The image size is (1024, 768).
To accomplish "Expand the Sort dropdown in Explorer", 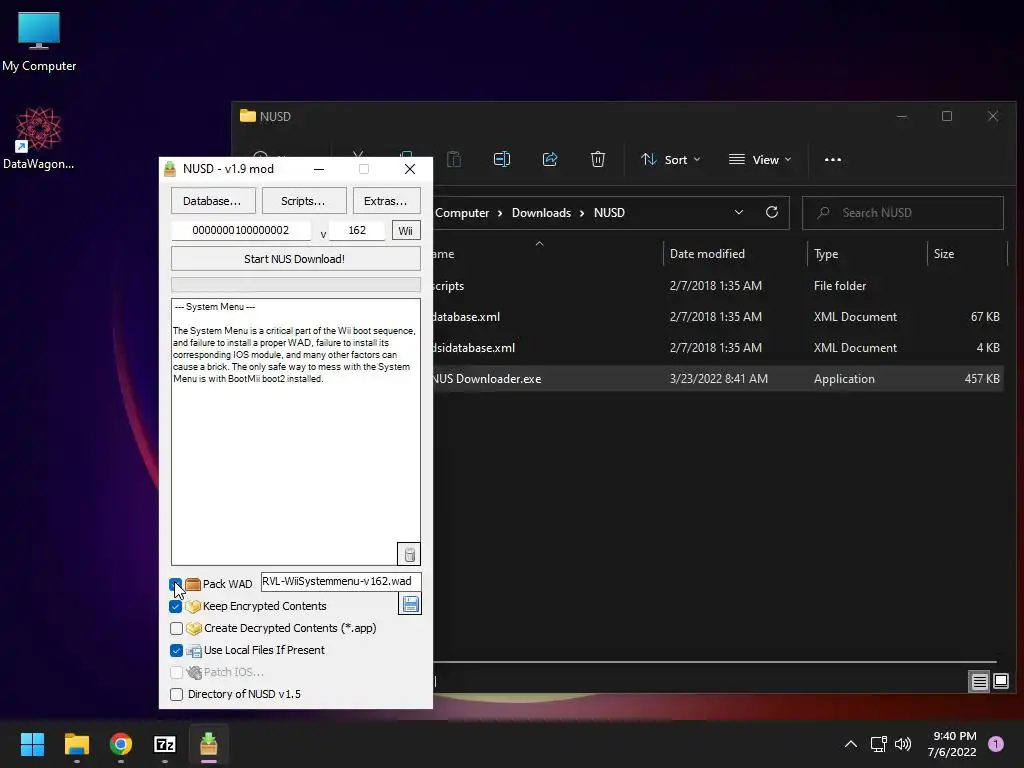I will [x=671, y=159].
